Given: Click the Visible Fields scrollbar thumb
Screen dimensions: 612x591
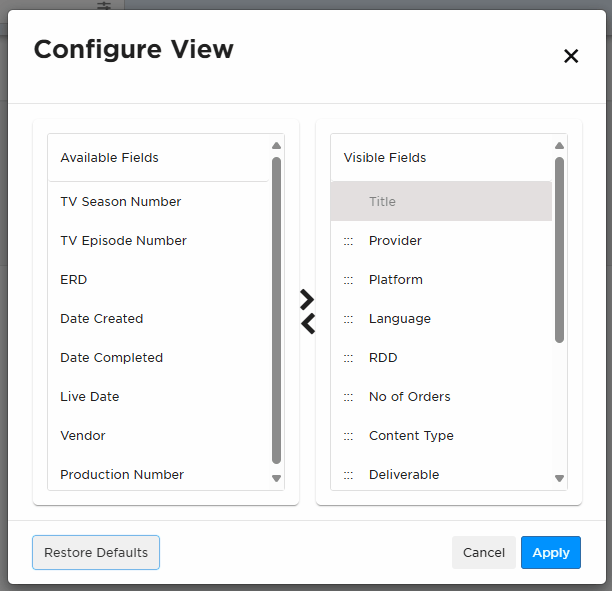Looking at the screenshot, I should (559, 250).
